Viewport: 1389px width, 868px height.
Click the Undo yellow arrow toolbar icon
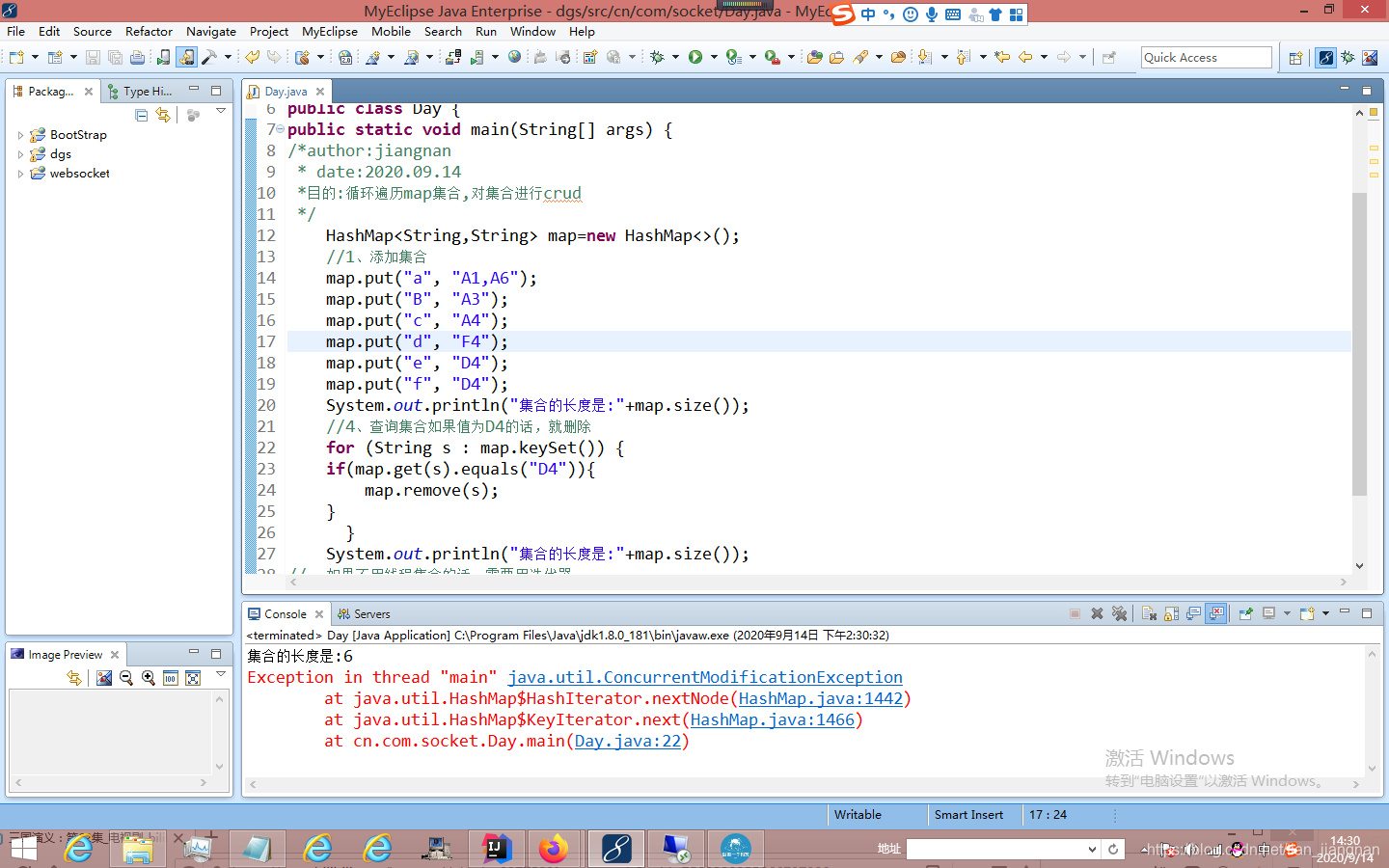pos(252,58)
